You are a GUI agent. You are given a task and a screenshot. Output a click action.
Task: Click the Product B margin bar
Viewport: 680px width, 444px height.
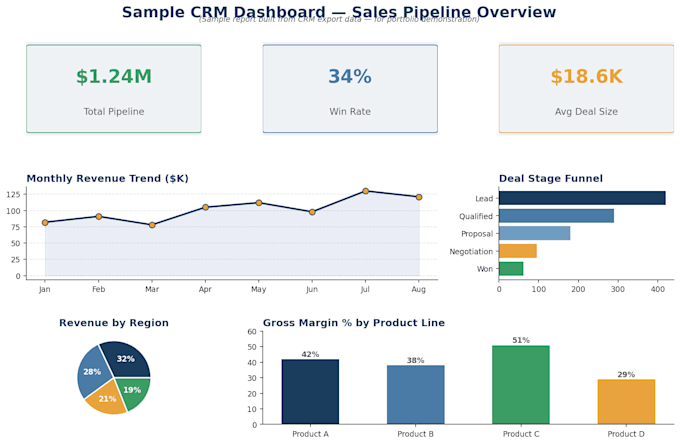[x=415, y=395]
